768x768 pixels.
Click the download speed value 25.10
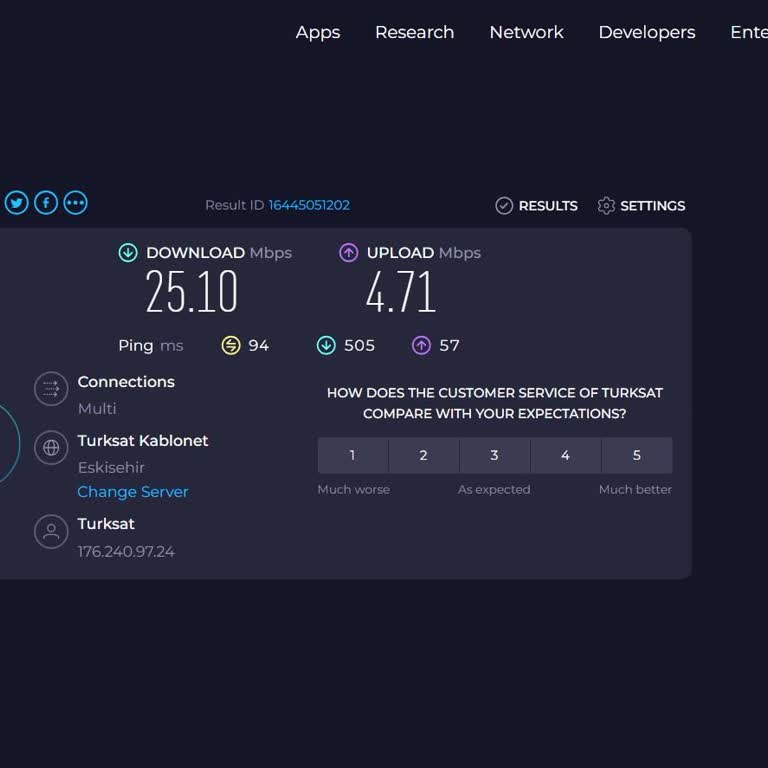[x=192, y=292]
